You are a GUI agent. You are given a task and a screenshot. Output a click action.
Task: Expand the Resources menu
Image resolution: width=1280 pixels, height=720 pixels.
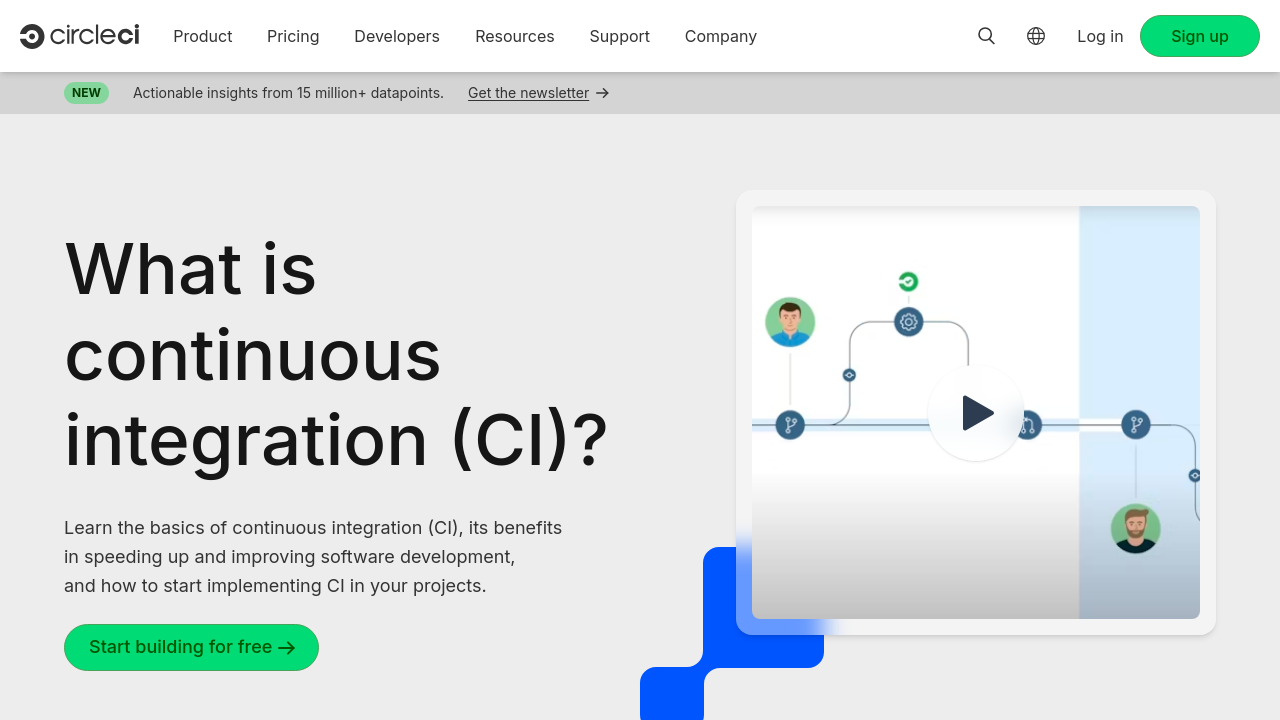(515, 36)
